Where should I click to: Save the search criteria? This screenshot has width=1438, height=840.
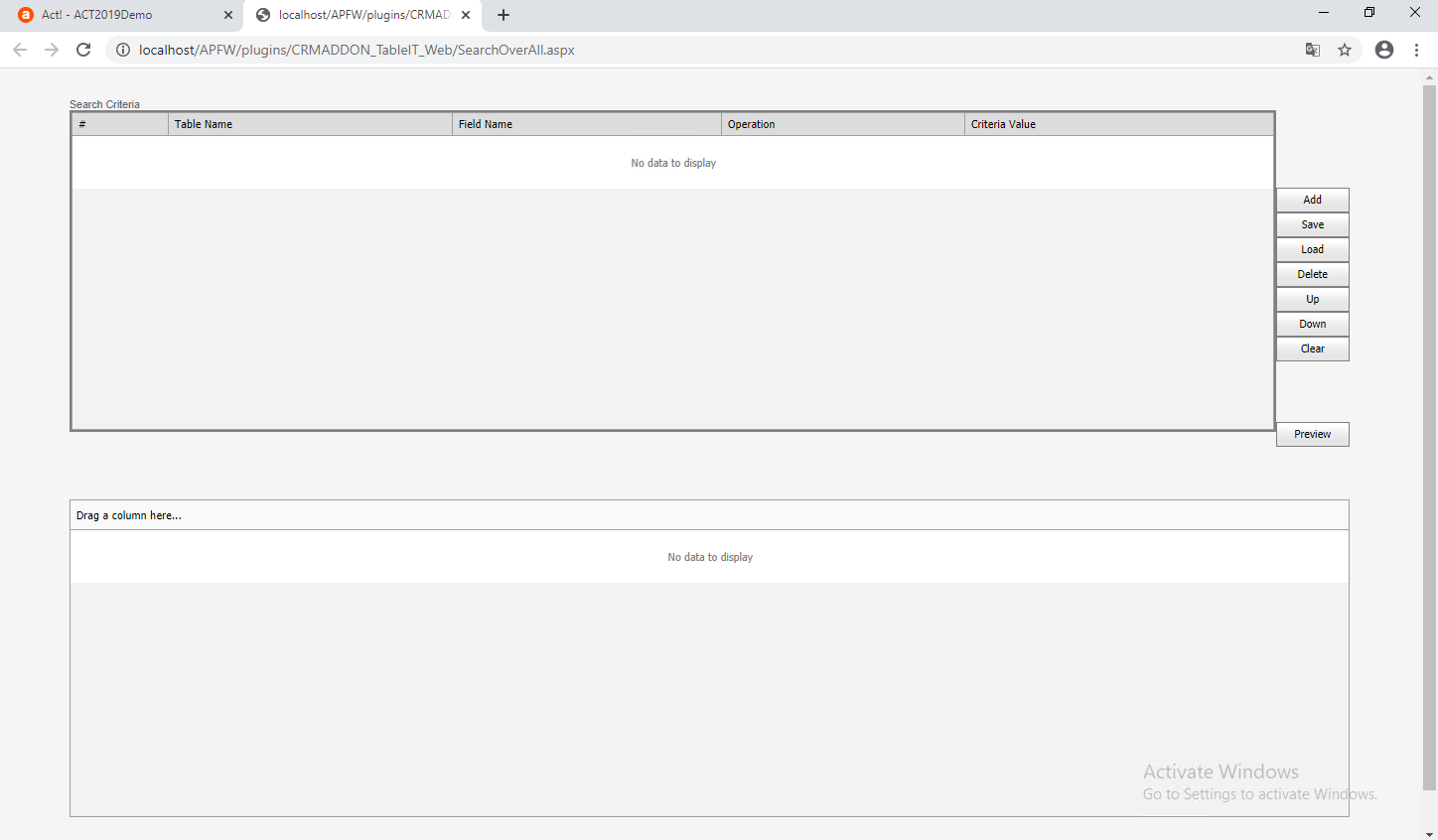[x=1312, y=224]
